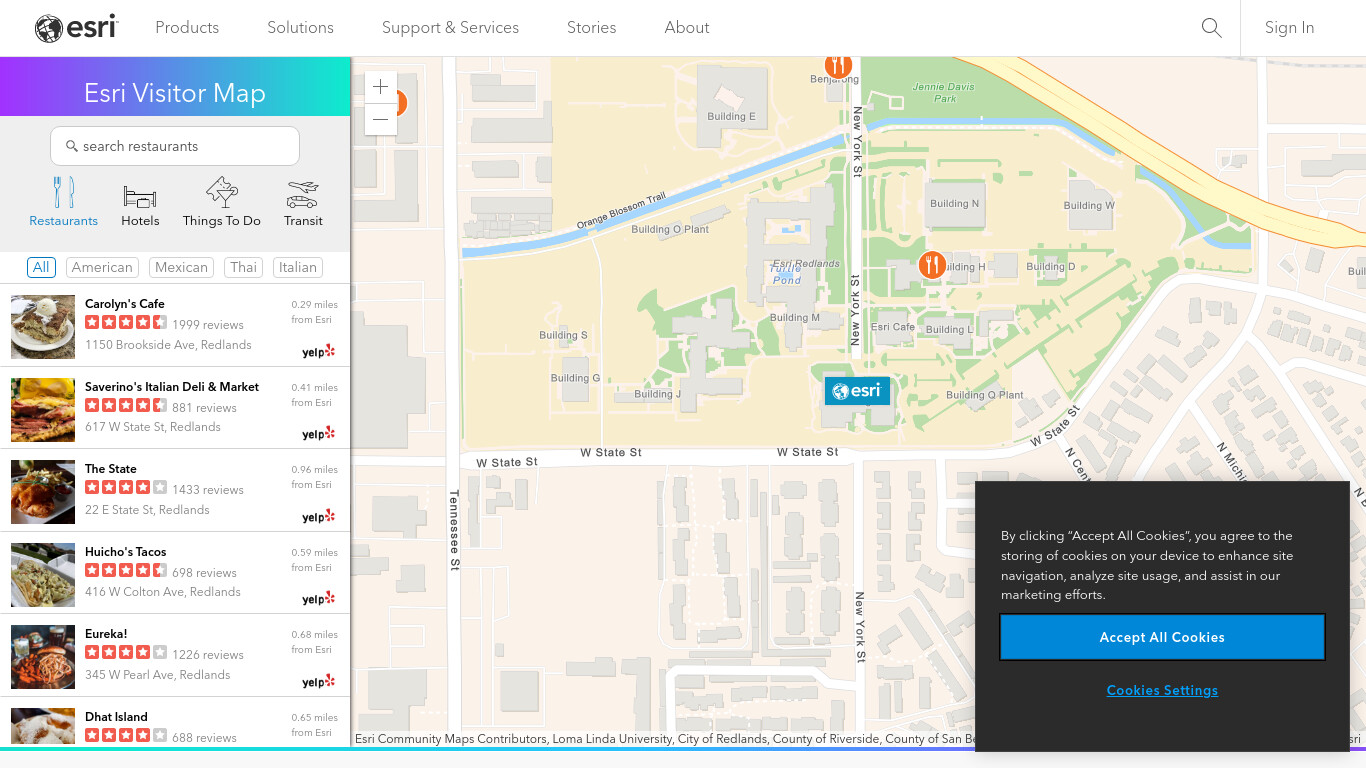Click restaurant marker near Building H

click(932, 265)
